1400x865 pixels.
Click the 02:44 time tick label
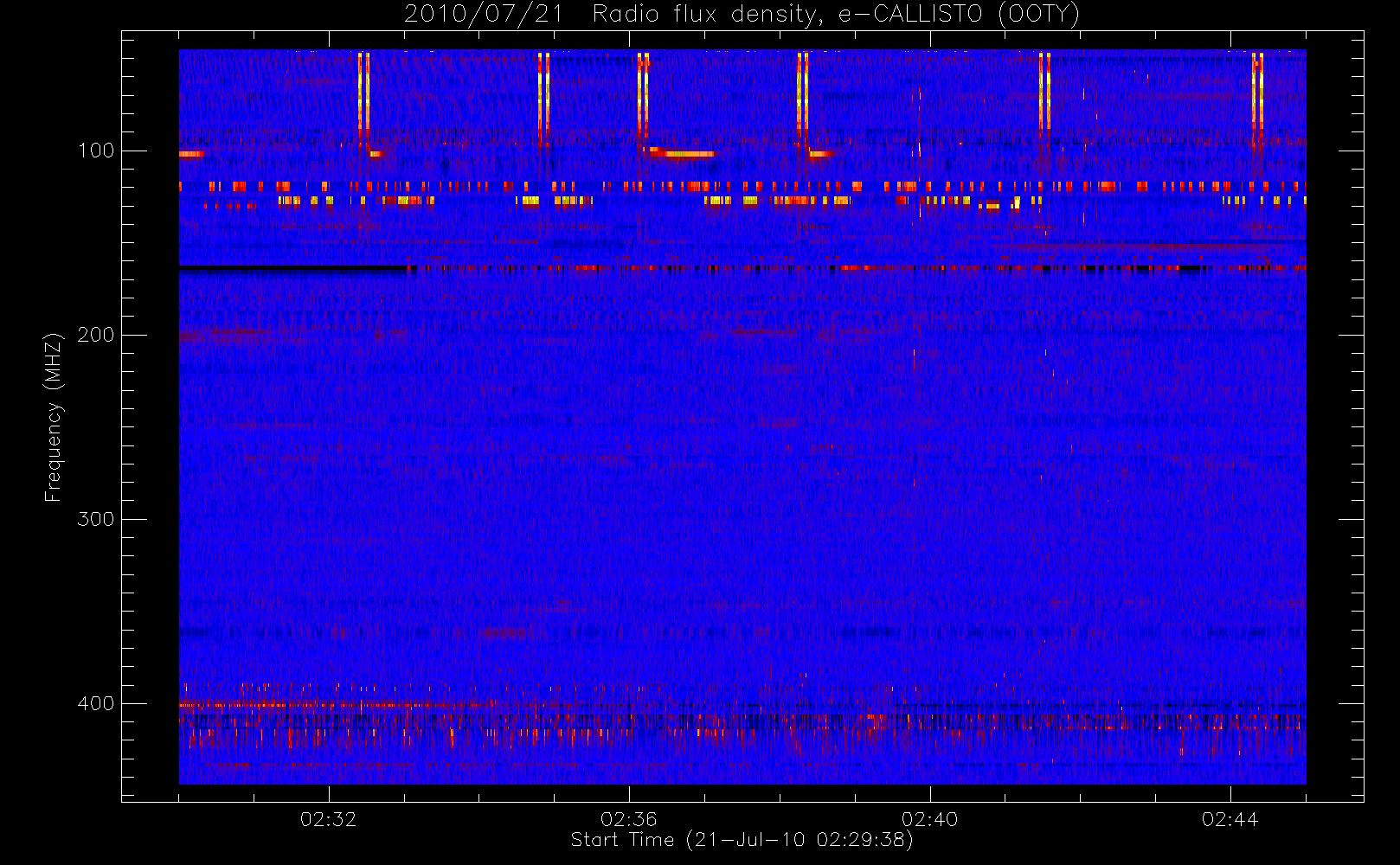tap(1230, 819)
